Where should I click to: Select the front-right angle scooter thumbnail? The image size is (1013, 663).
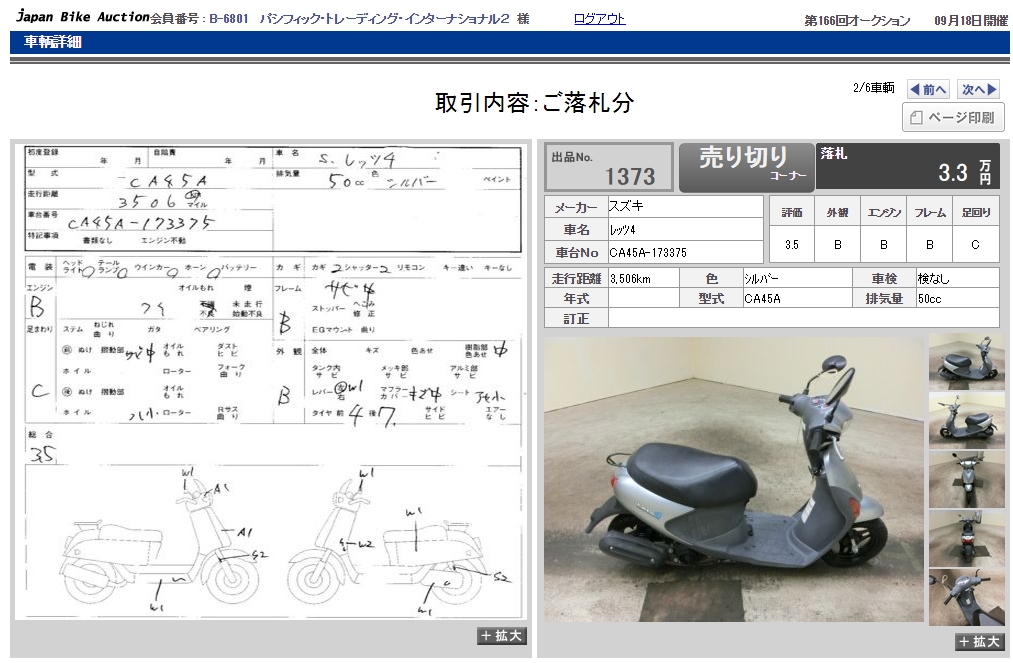point(966,420)
